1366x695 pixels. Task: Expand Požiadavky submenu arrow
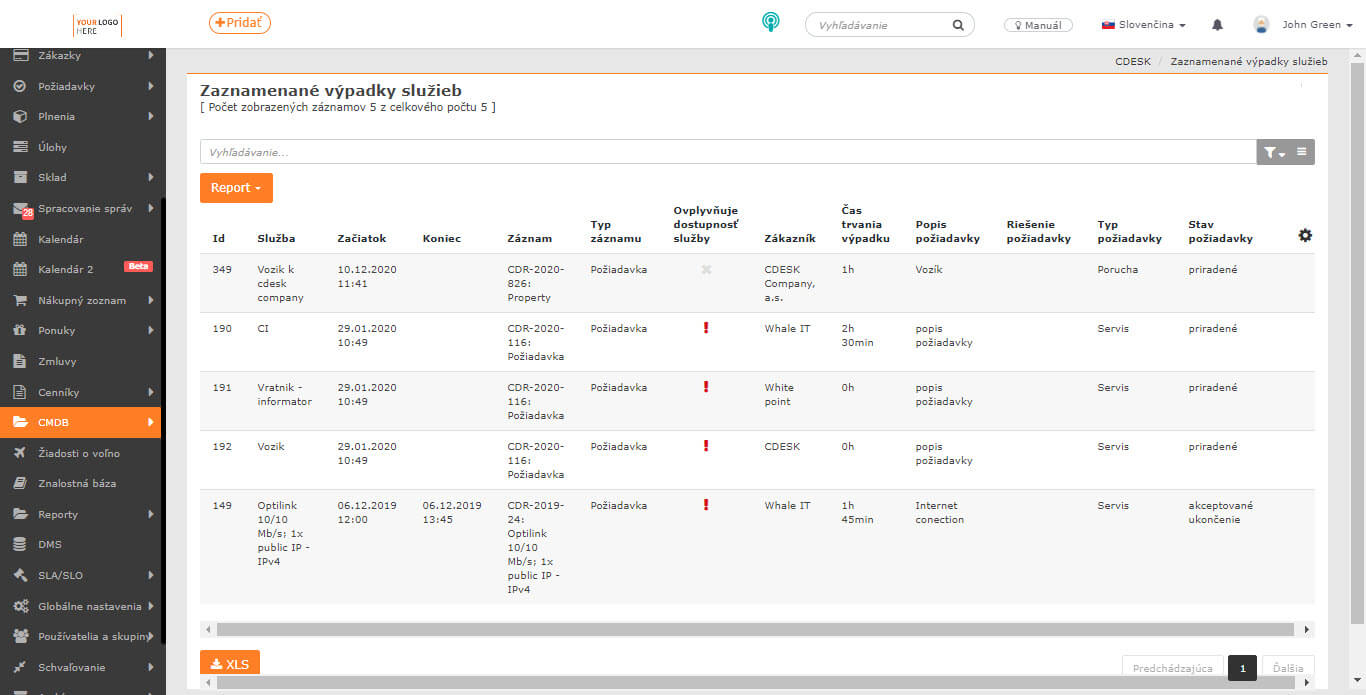tap(151, 86)
